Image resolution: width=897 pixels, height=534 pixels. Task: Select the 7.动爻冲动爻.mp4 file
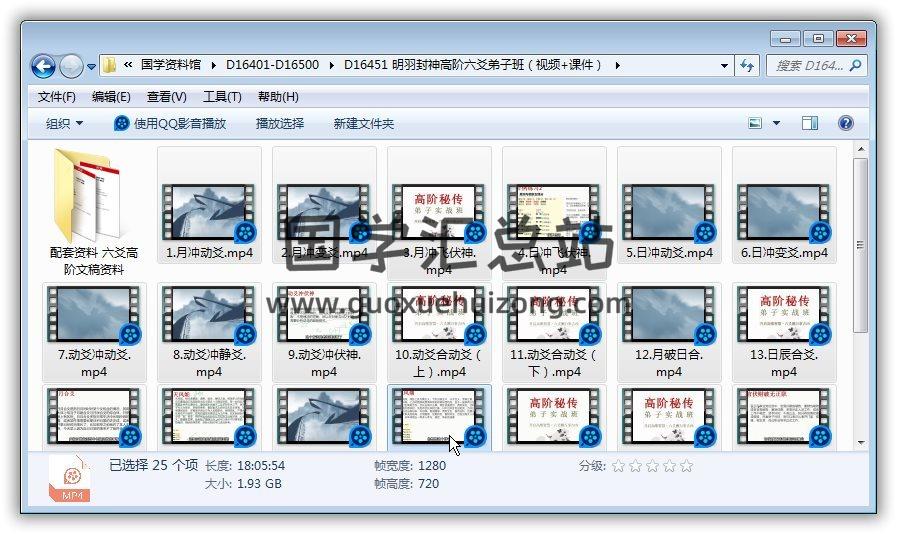click(x=94, y=332)
